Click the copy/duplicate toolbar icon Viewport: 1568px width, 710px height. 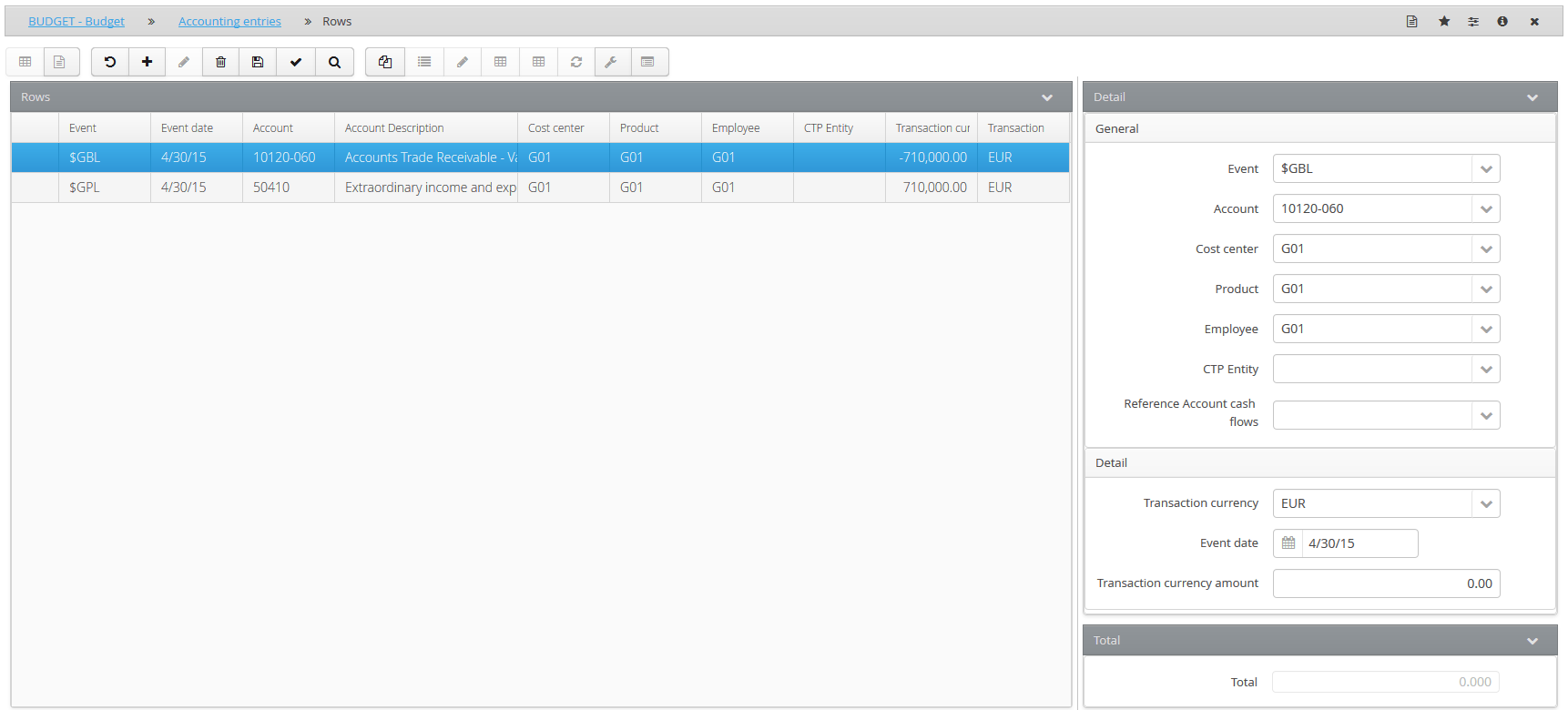click(x=385, y=62)
